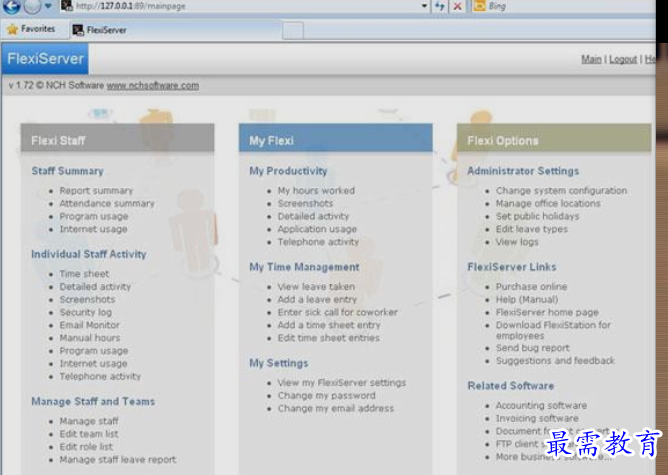
Task: Click the Refresh page icon
Action: pyautogui.click(x=440, y=6)
